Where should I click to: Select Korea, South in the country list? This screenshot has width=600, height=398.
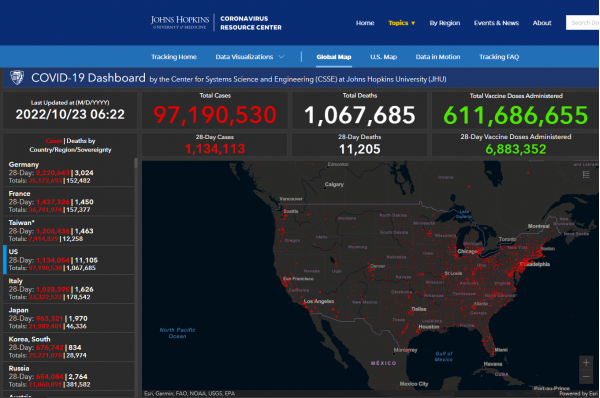(68, 347)
